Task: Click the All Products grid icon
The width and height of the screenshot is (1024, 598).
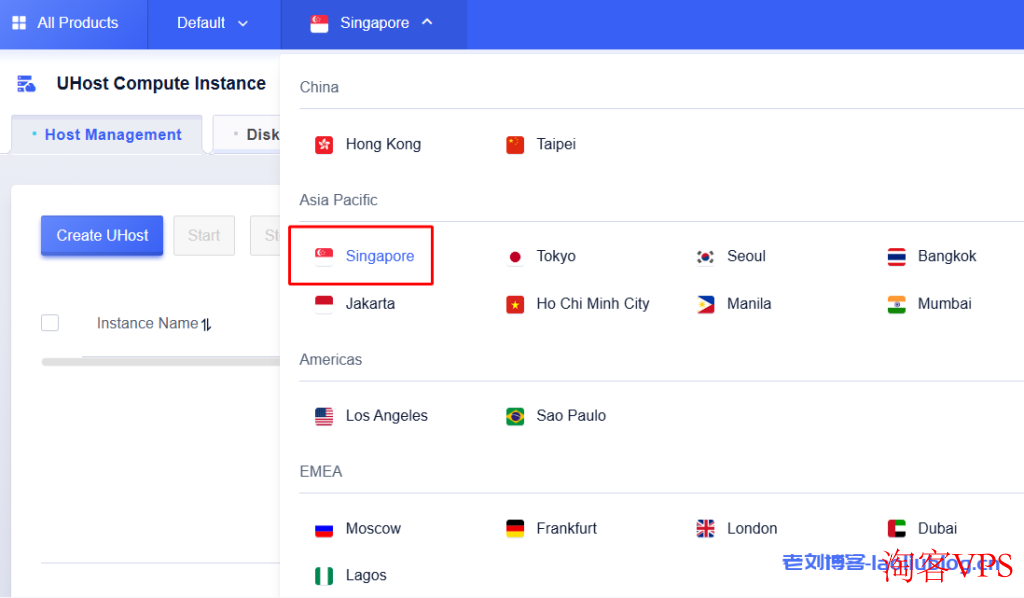Action: [19, 23]
